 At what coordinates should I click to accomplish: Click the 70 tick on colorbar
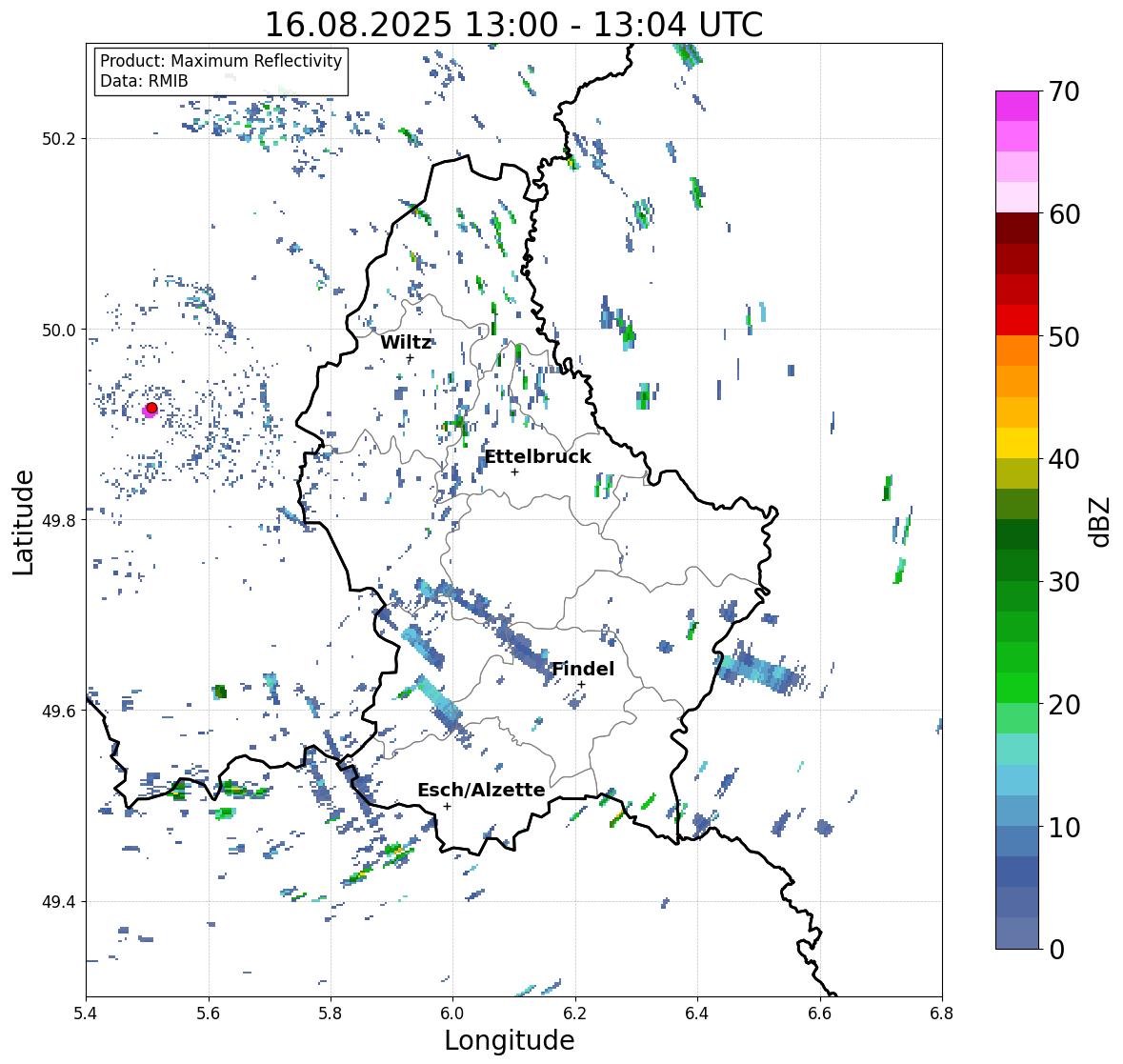pyautogui.click(x=1064, y=91)
